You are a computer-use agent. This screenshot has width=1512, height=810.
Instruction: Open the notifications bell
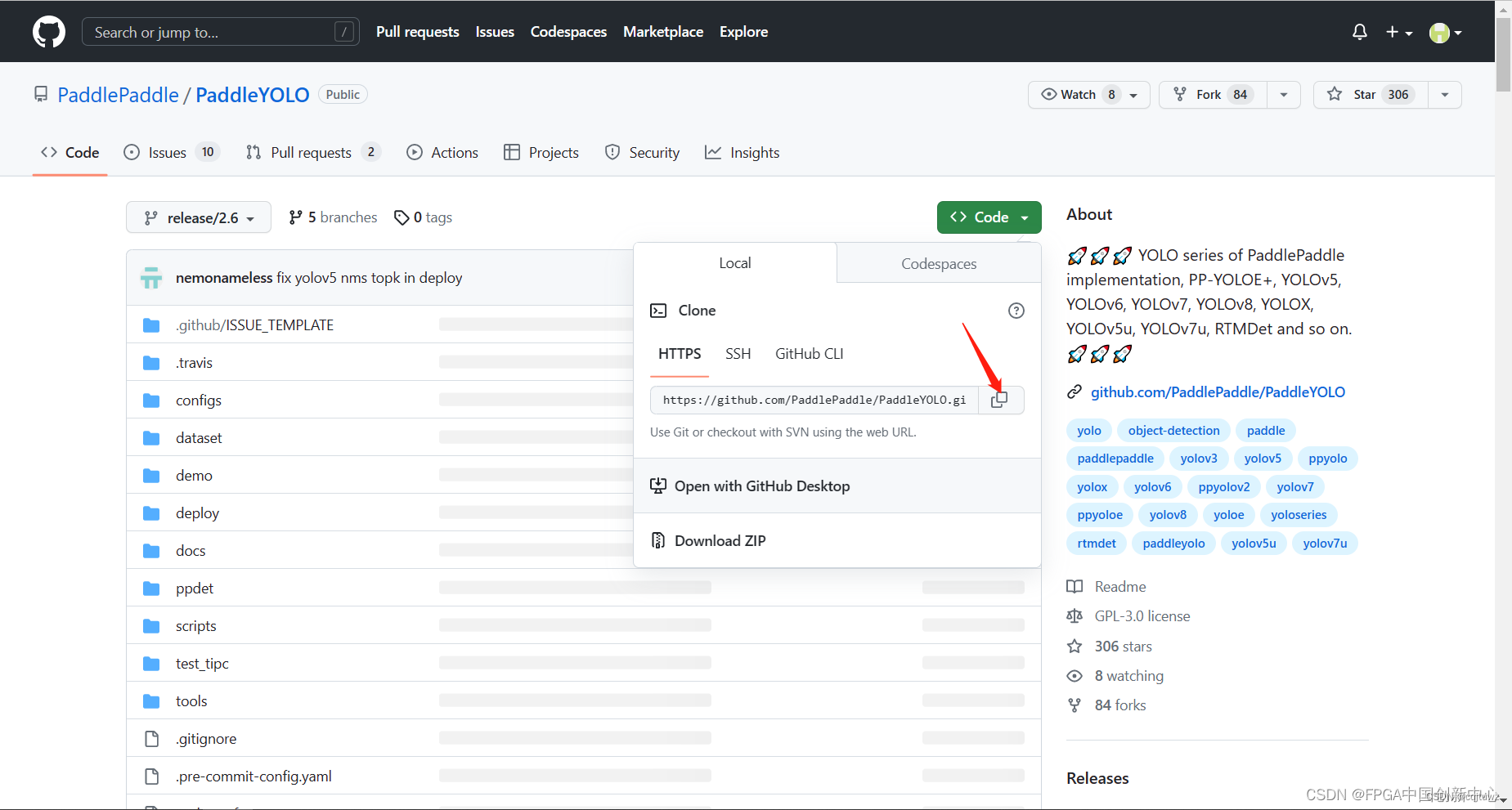pos(1359,32)
